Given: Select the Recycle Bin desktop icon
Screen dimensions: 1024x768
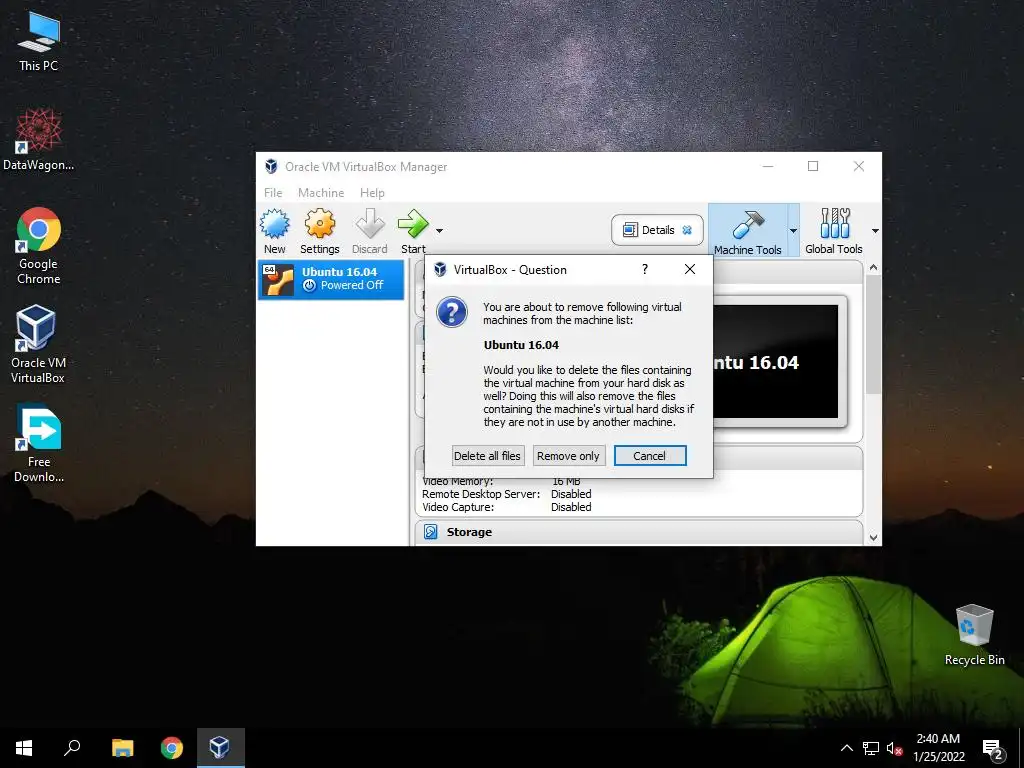Looking at the screenshot, I should (x=974, y=635).
